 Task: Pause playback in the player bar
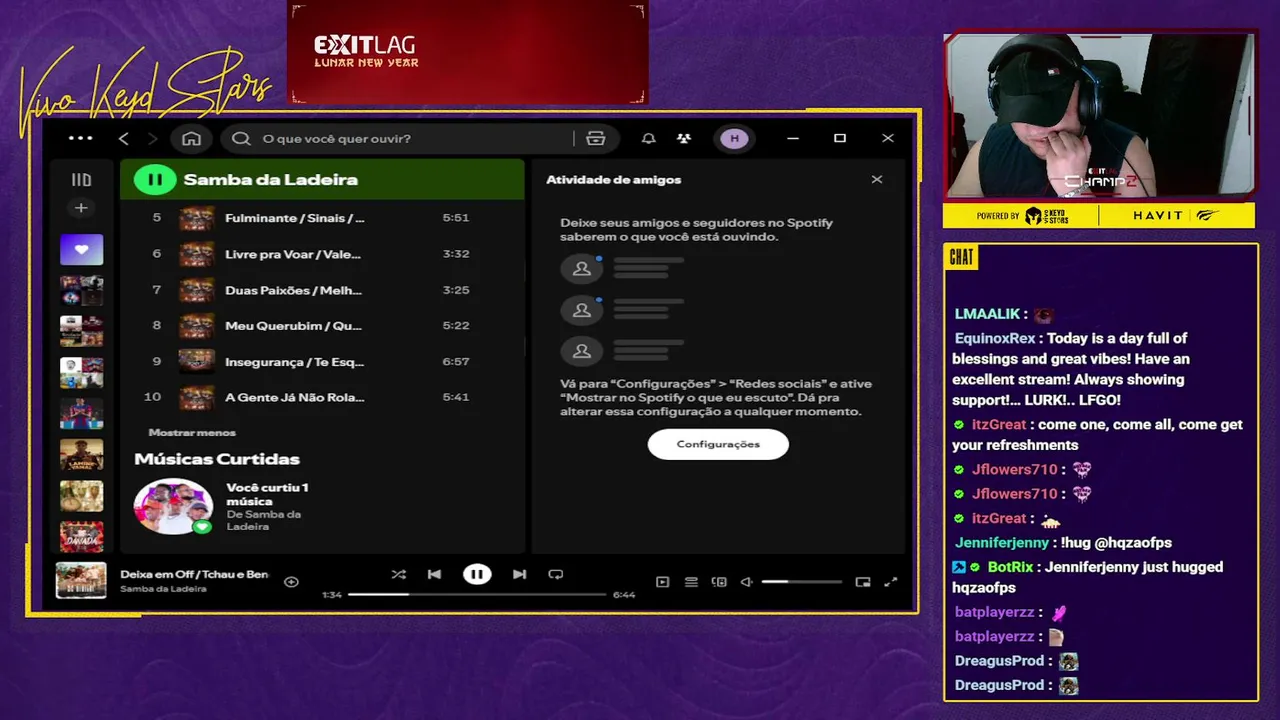click(x=477, y=574)
